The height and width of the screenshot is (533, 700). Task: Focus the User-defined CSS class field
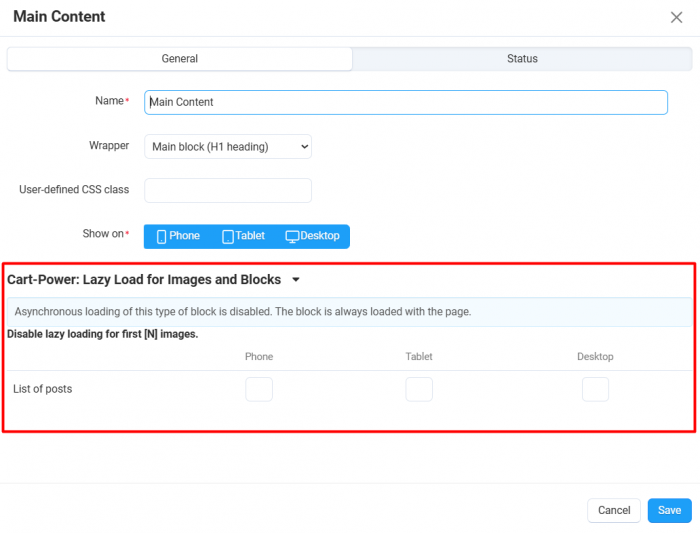pos(228,191)
